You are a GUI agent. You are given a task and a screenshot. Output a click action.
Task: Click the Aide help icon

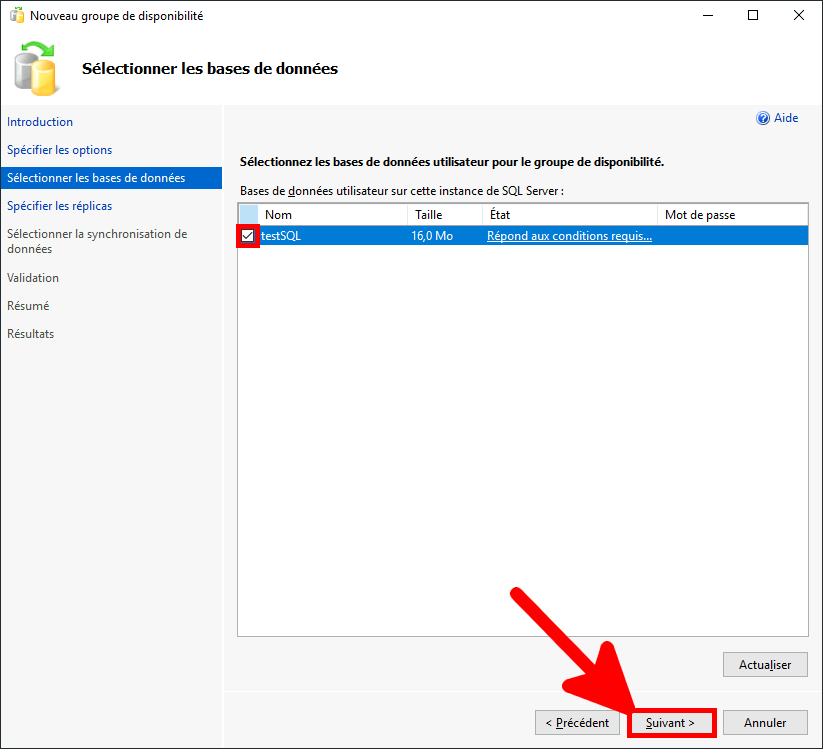763,118
